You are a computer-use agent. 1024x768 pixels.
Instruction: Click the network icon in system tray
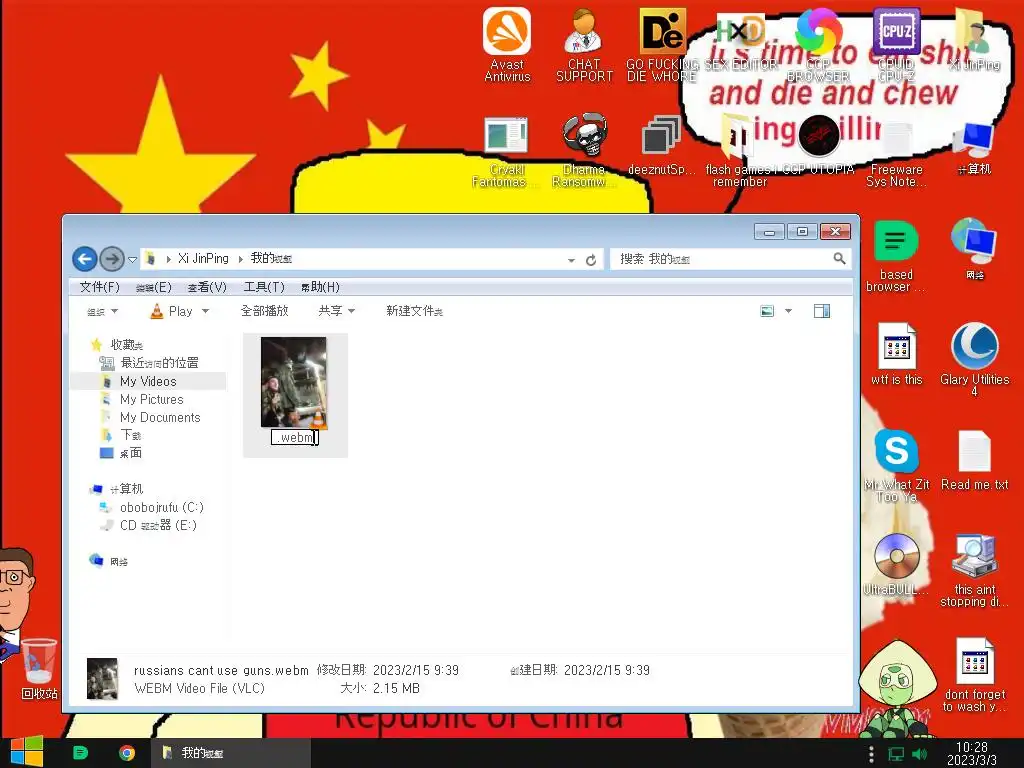pyautogui.click(x=896, y=754)
